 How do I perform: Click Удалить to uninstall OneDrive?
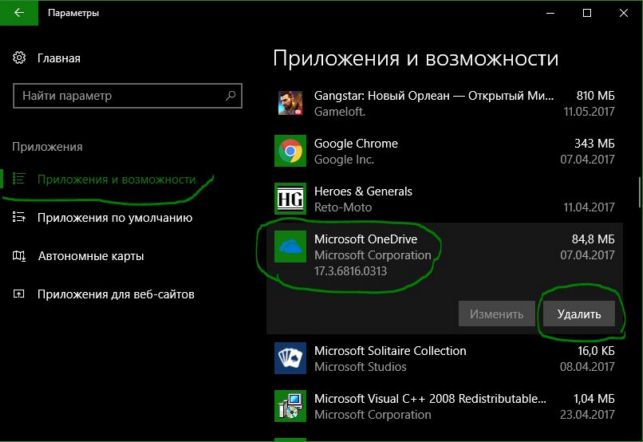tap(579, 314)
